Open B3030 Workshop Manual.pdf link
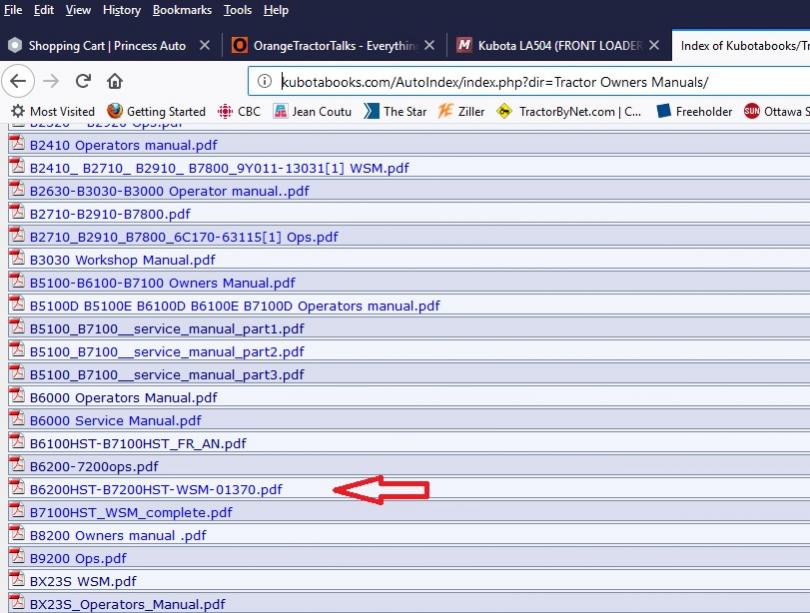 [122, 260]
